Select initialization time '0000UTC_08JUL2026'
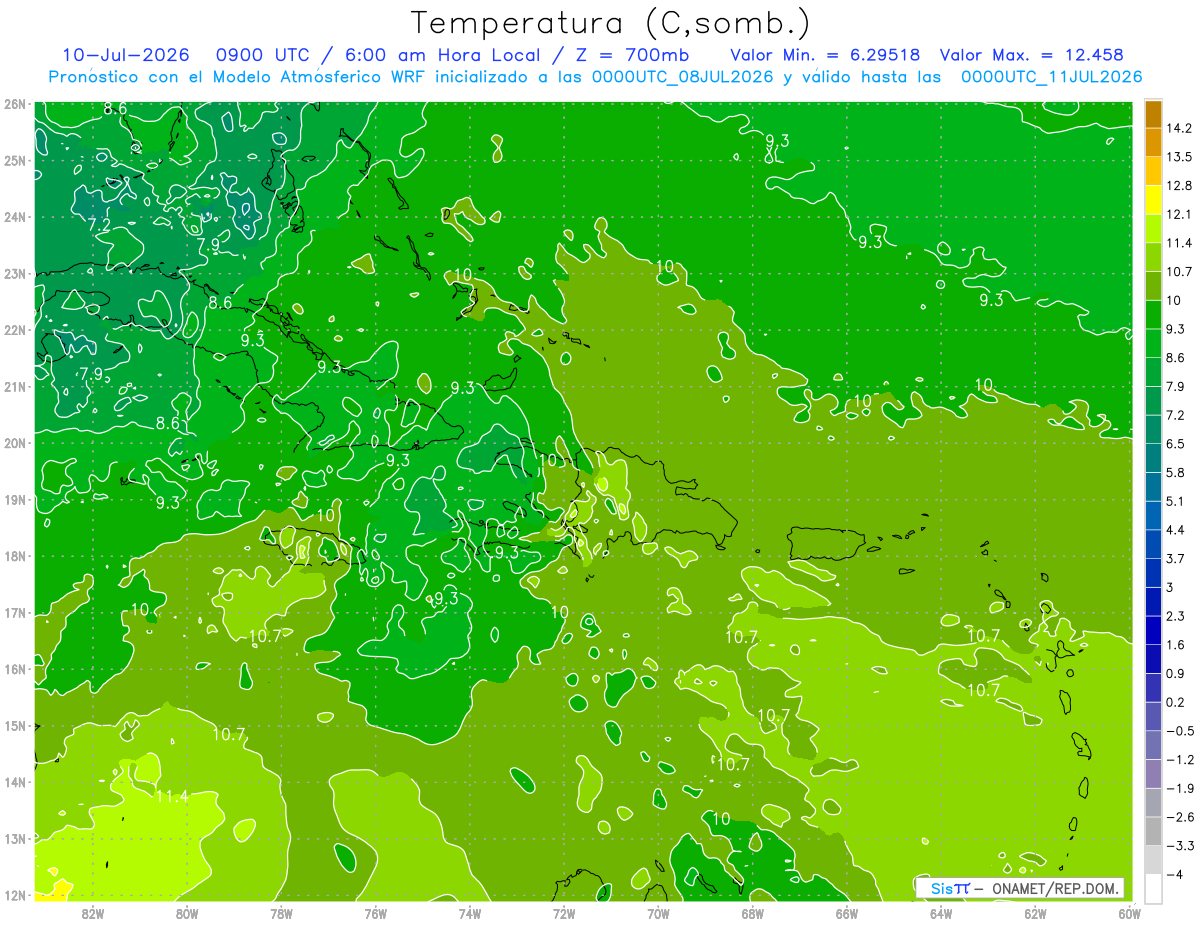This screenshot has height=927, width=1200. point(682,77)
